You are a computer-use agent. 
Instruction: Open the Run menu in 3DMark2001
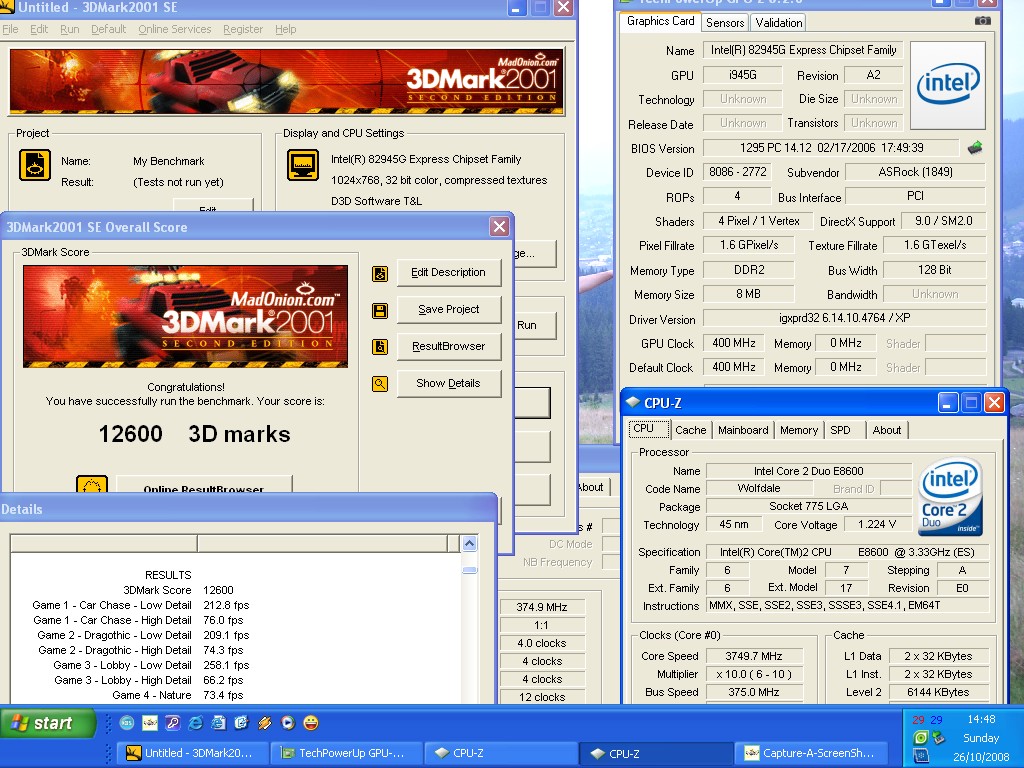coord(69,29)
